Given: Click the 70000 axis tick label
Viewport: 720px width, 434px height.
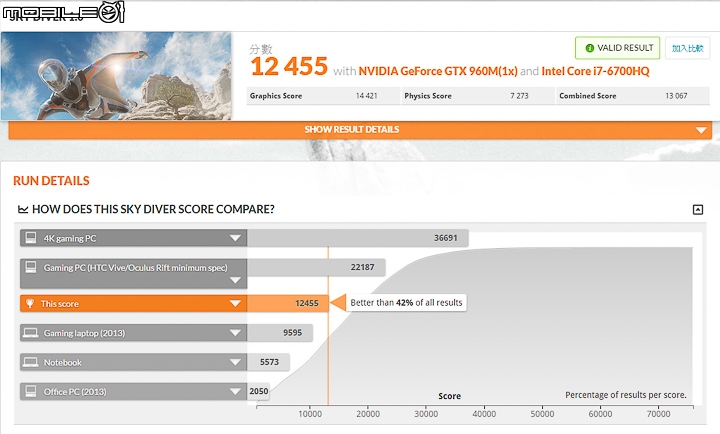Looking at the screenshot, I should tap(658, 414).
